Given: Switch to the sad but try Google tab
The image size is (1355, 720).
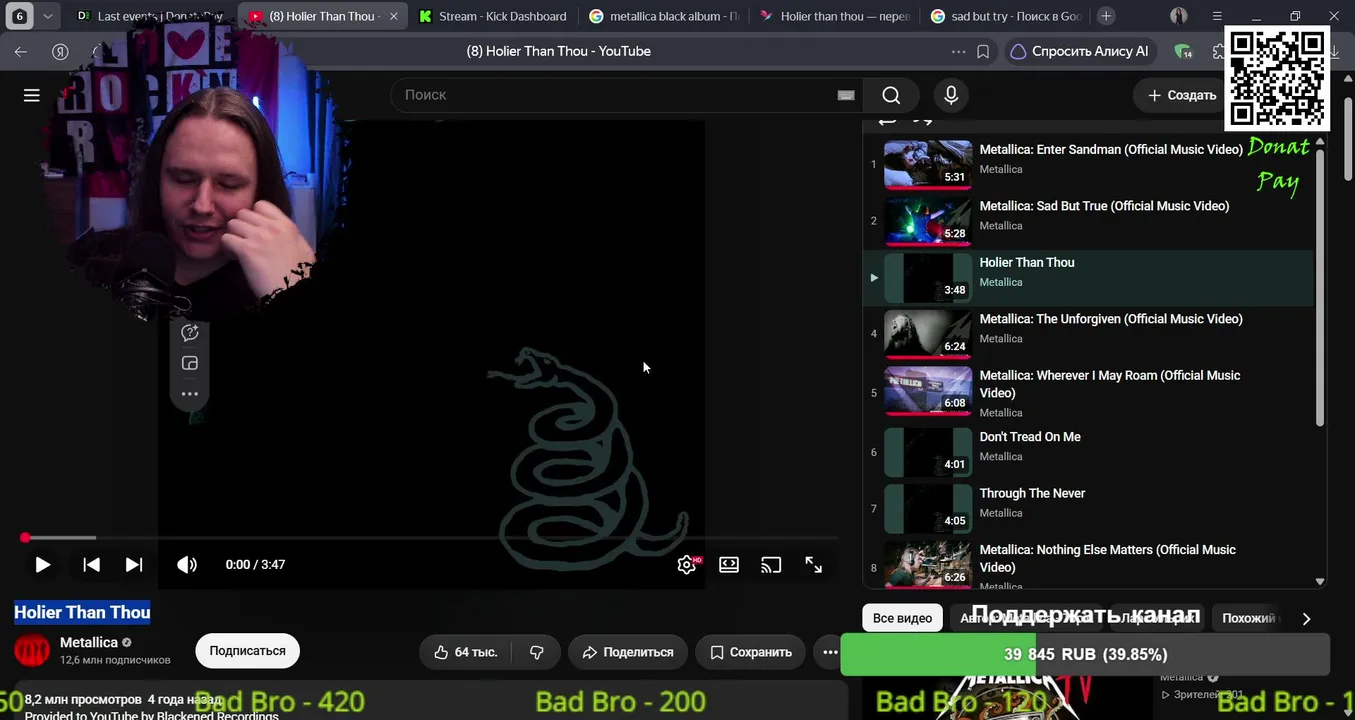Looking at the screenshot, I should pyautogui.click(x=1006, y=16).
